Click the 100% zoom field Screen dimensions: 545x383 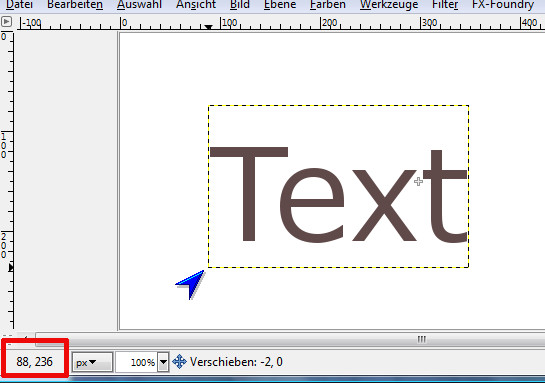click(x=136, y=362)
